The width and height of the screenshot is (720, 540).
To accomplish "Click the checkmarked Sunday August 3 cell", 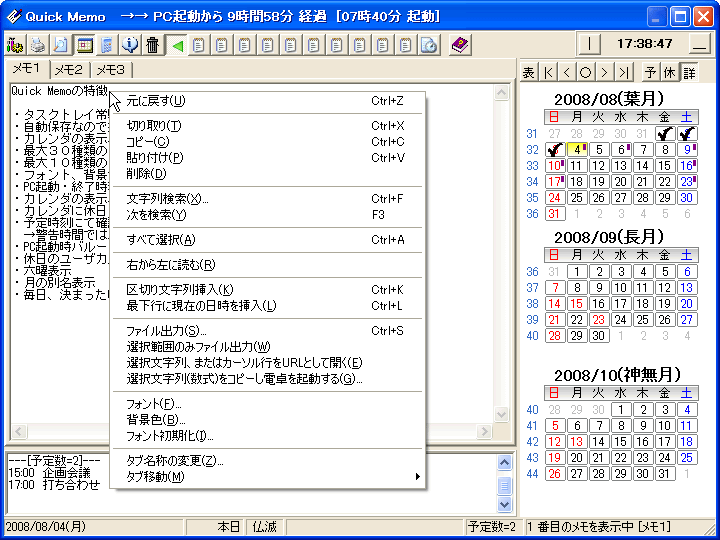I will coord(555,150).
